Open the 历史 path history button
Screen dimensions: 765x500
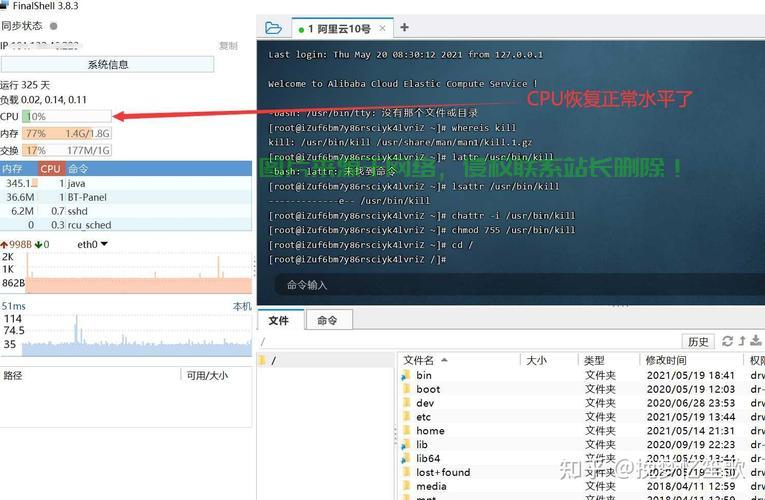[698, 341]
